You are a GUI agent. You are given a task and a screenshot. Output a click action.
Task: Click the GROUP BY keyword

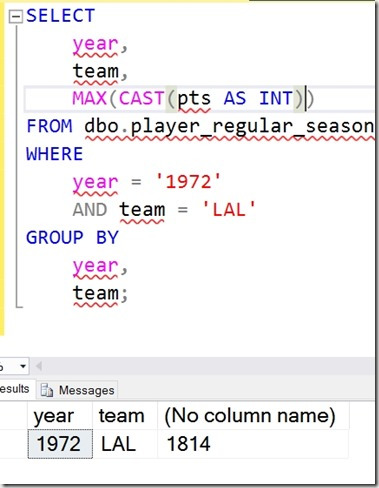72,237
